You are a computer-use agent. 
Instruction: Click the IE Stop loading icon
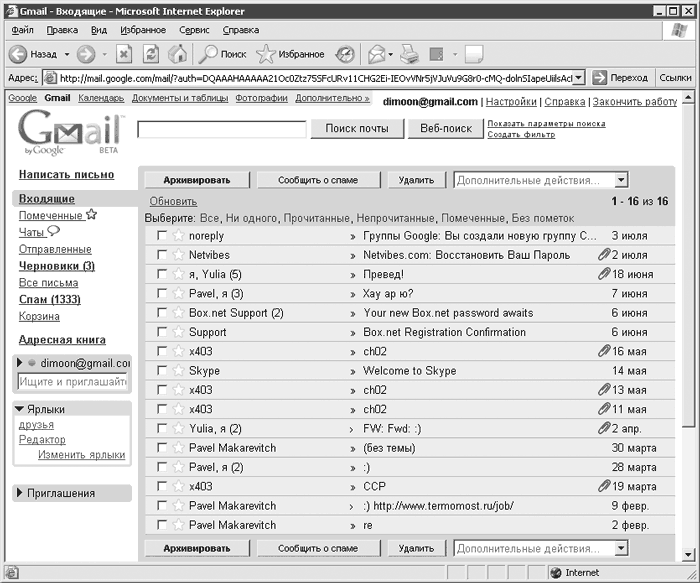124,54
